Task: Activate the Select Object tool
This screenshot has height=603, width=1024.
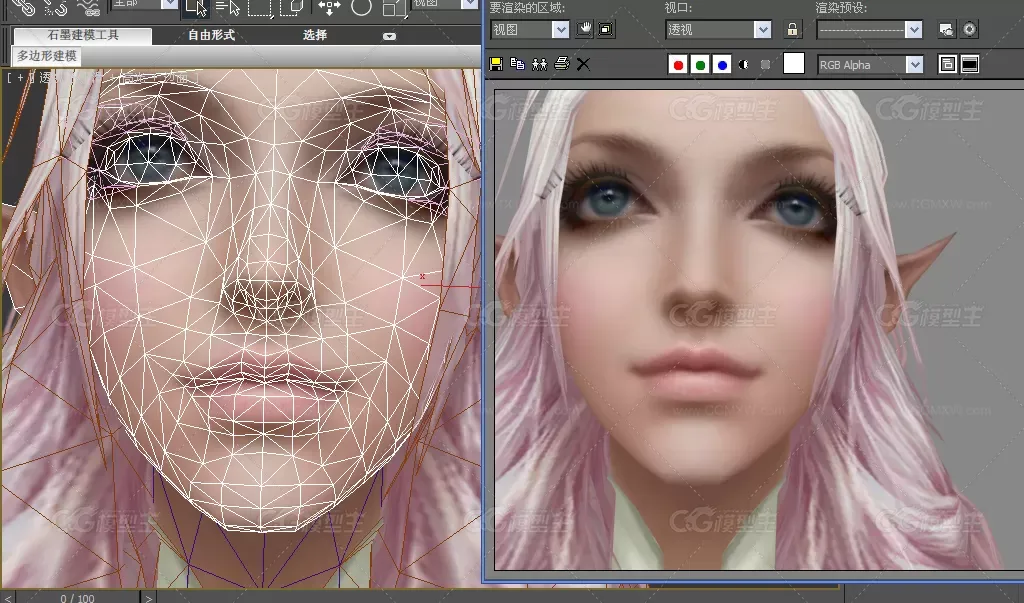Action: [x=196, y=7]
